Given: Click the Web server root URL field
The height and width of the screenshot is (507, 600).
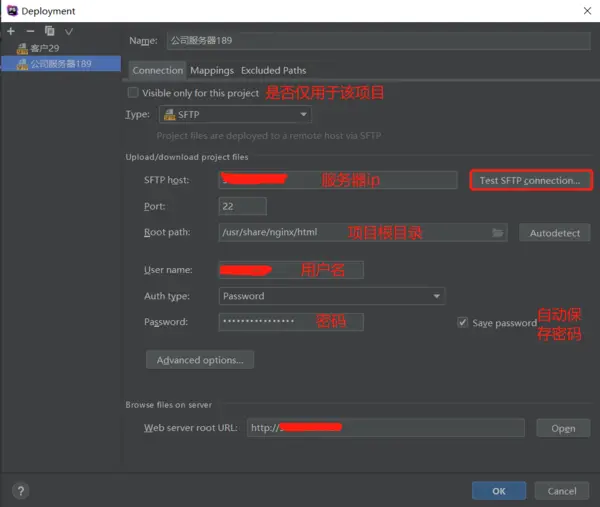Looking at the screenshot, I should (x=386, y=427).
